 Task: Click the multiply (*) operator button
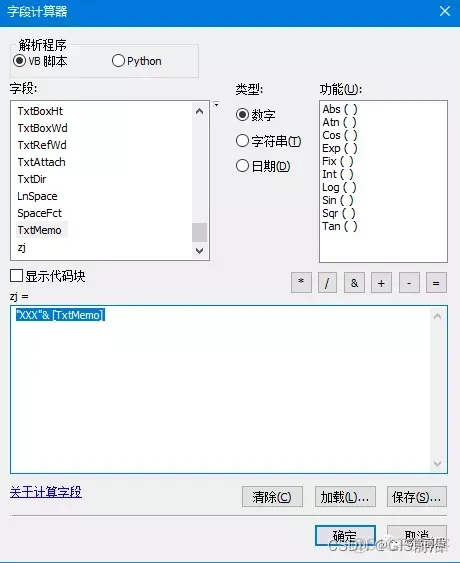coord(301,283)
